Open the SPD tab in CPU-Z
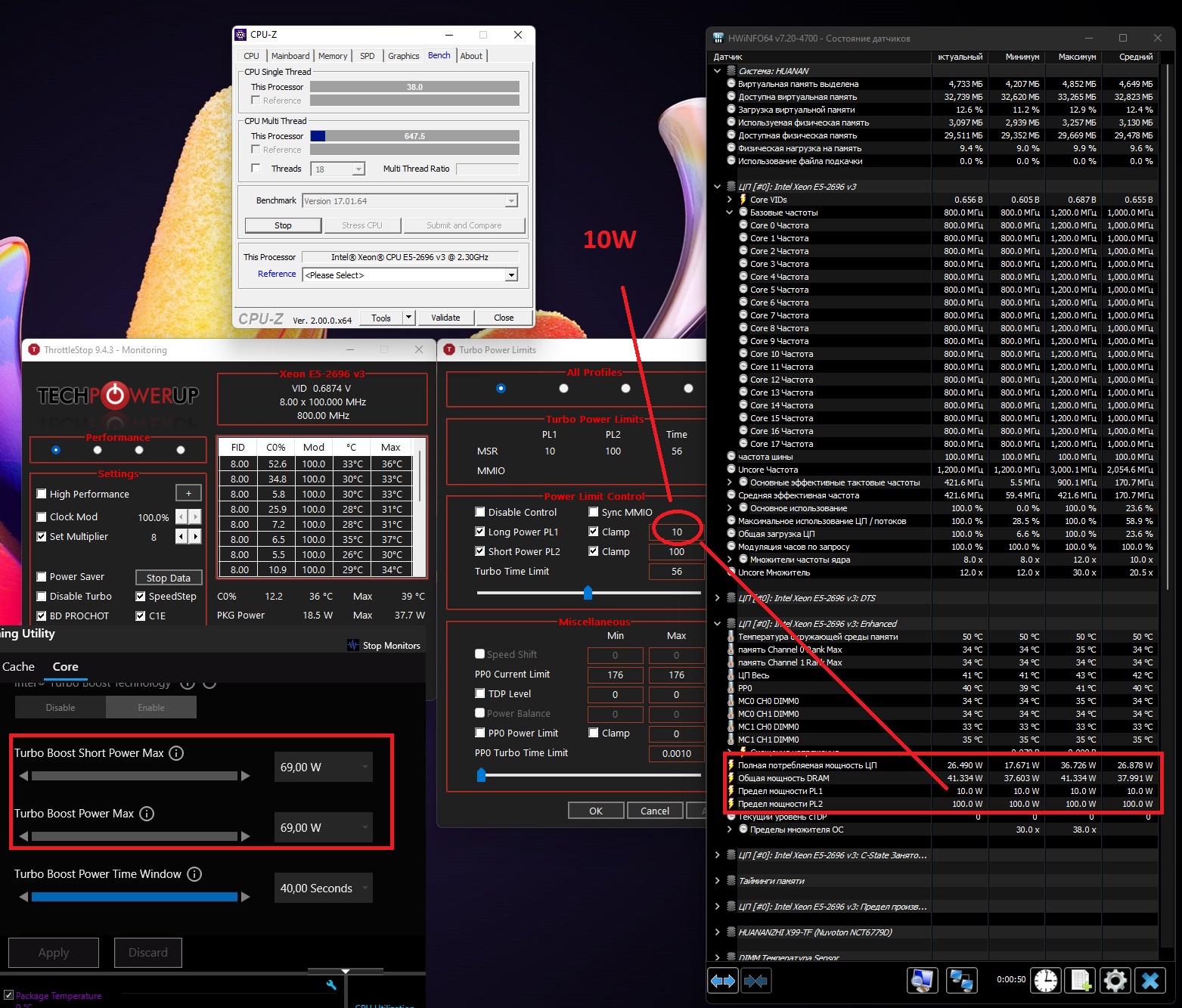1182x1008 pixels. coord(368,56)
